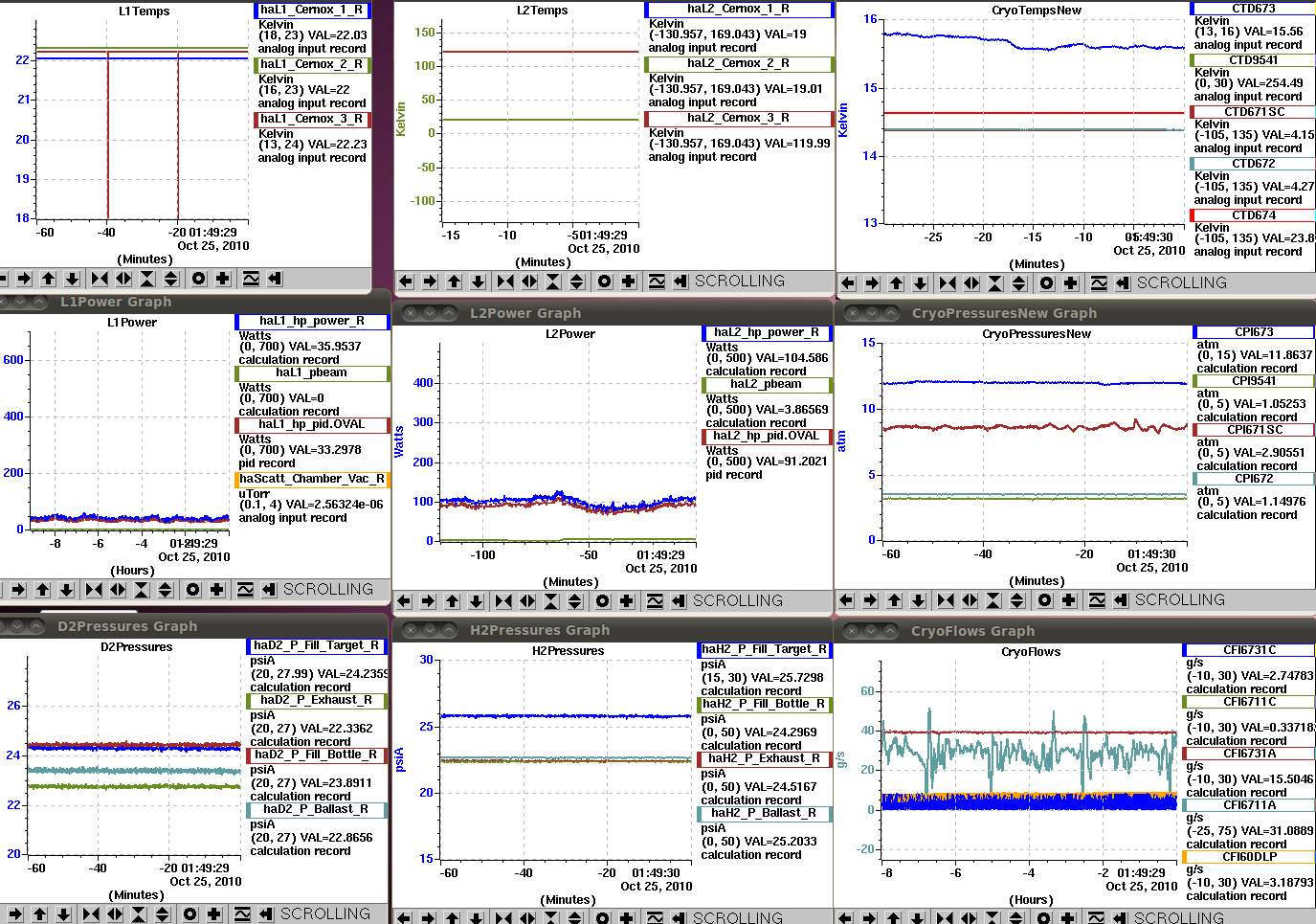The width and height of the screenshot is (1316, 924).
Task: Click the plus icon in CryoTempsNew toolbar
Action: [x=1071, y=283]
